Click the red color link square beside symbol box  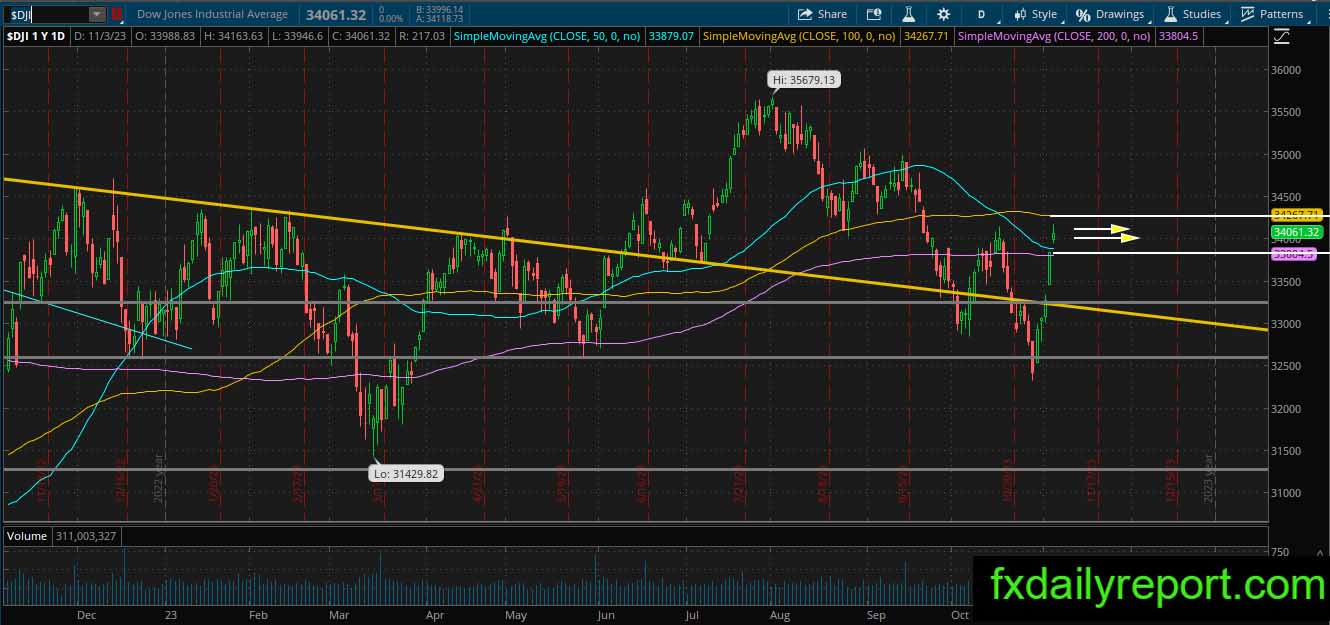[x=117, y=14]
